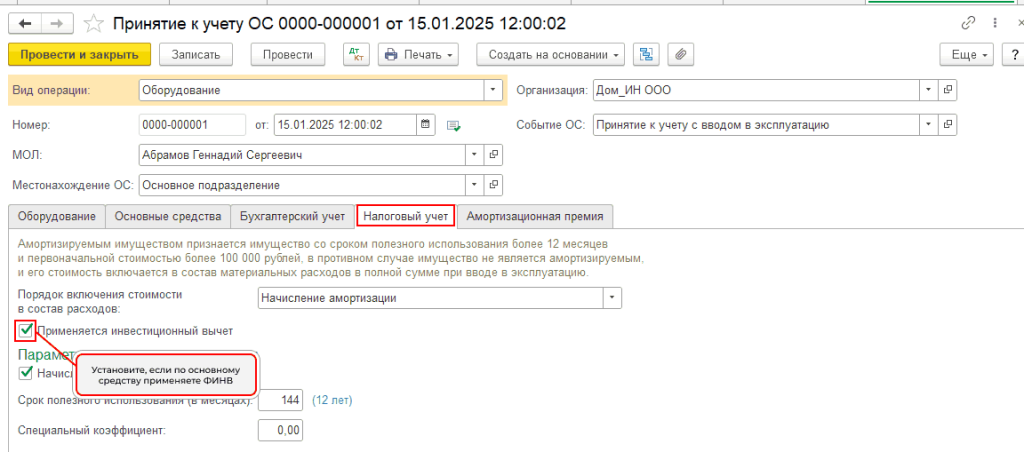
Task: Open Создать на основании menu
Action: click(x=551, y=55)
